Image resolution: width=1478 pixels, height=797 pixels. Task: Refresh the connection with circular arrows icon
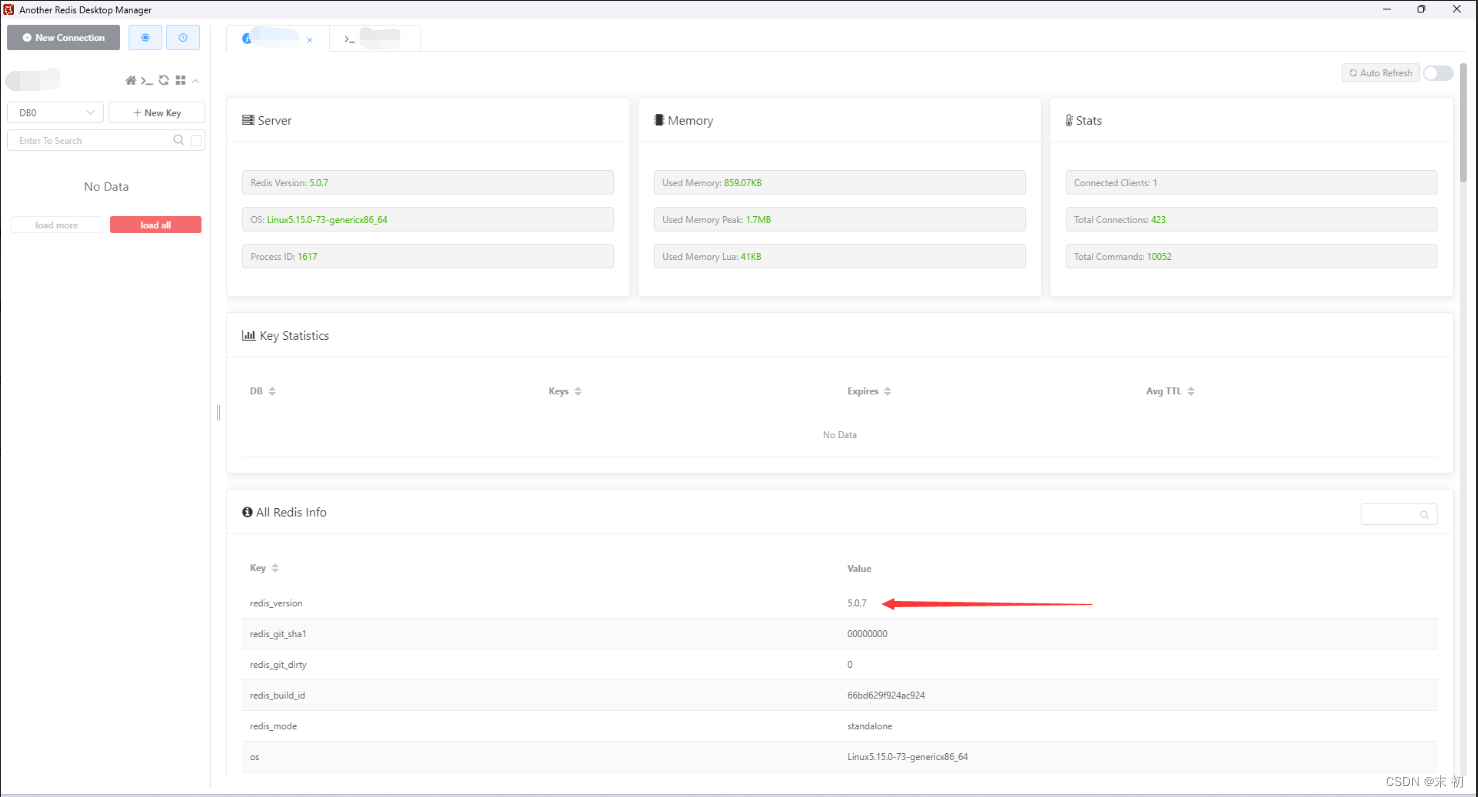[x=164, y=80]
